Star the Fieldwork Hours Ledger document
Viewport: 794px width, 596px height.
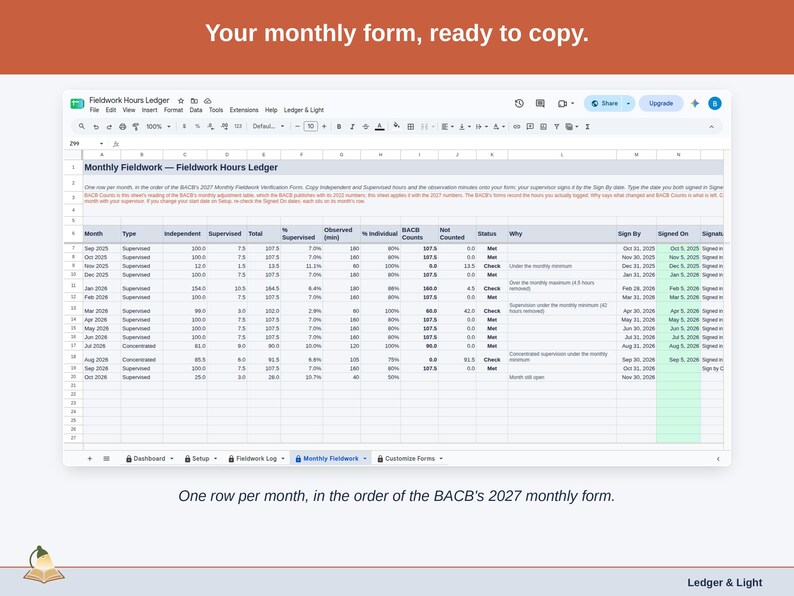181,101
